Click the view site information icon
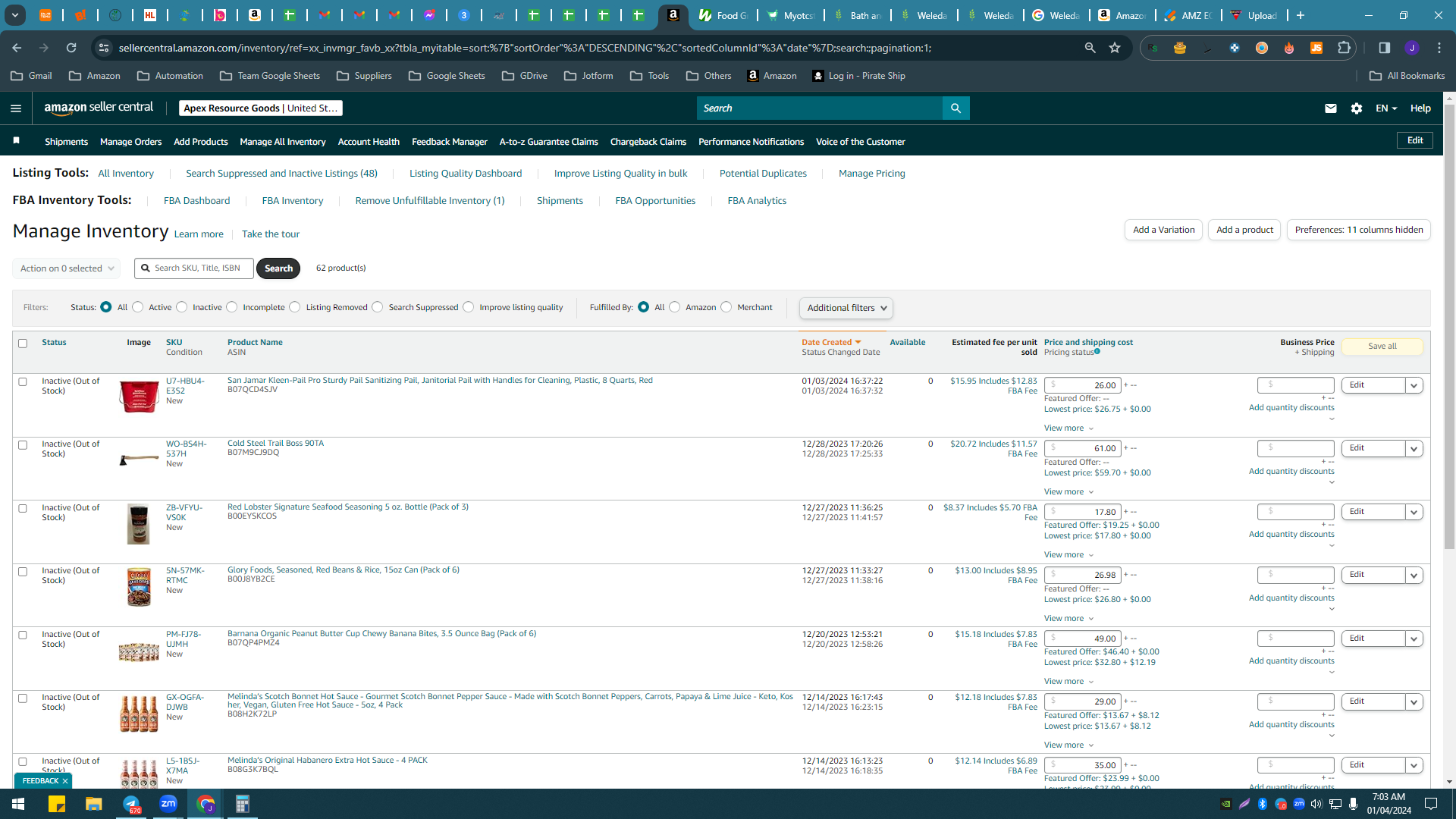Image resolution: width=1456 pixels, height=819 pixels. 104,48
